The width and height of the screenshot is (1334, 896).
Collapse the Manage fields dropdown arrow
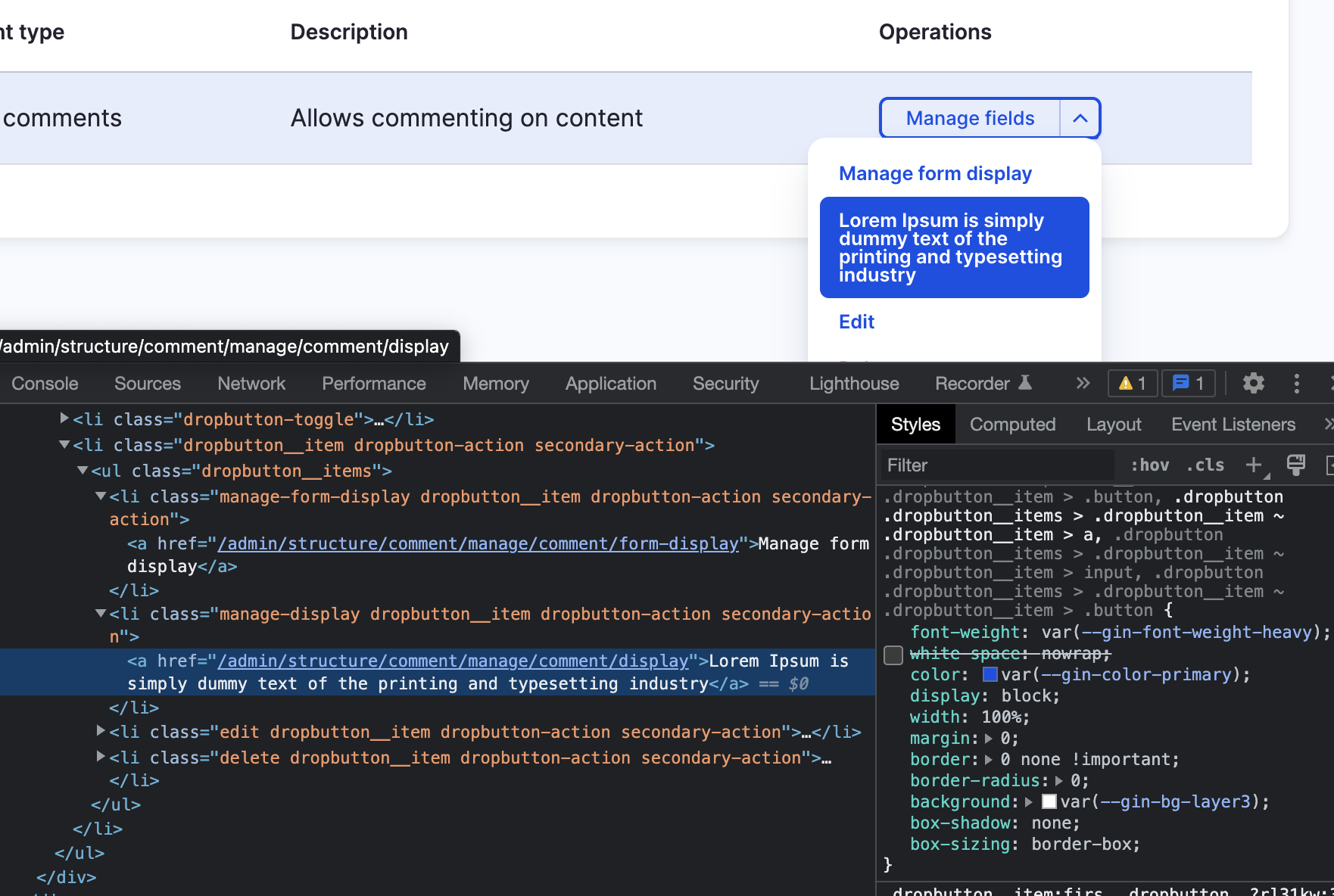point(1080,118)
